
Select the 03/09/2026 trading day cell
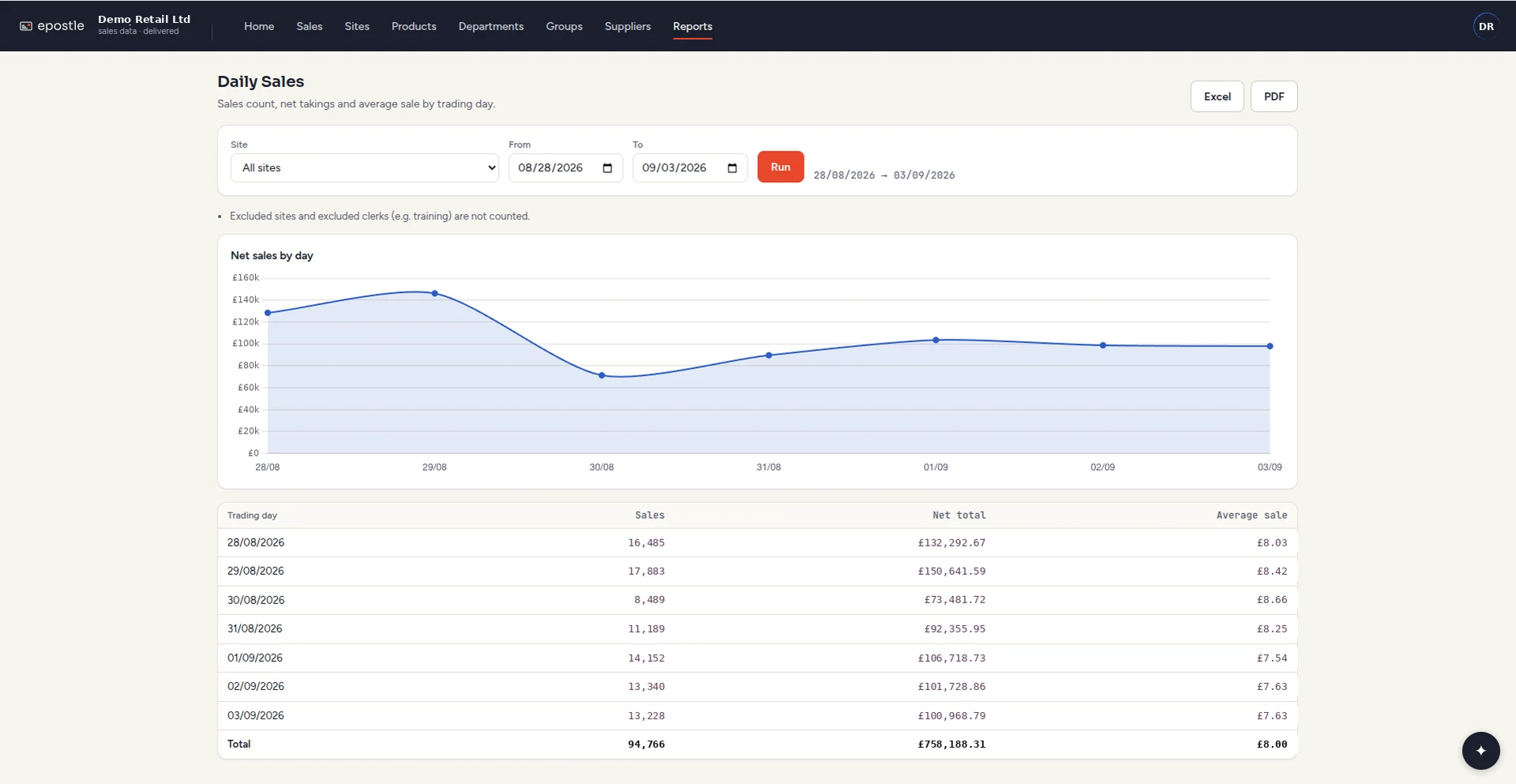click(x=256, y=715)
